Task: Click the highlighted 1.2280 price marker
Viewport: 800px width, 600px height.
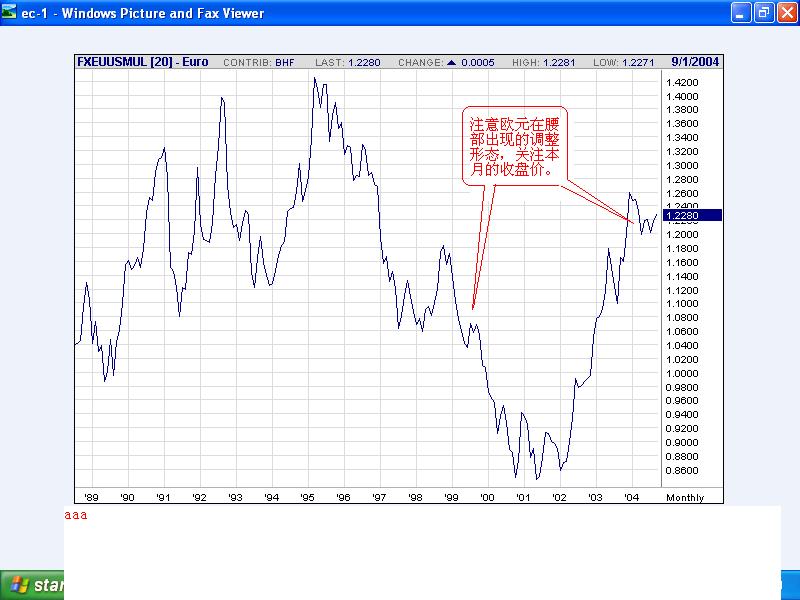Action: tap(692, 215)
